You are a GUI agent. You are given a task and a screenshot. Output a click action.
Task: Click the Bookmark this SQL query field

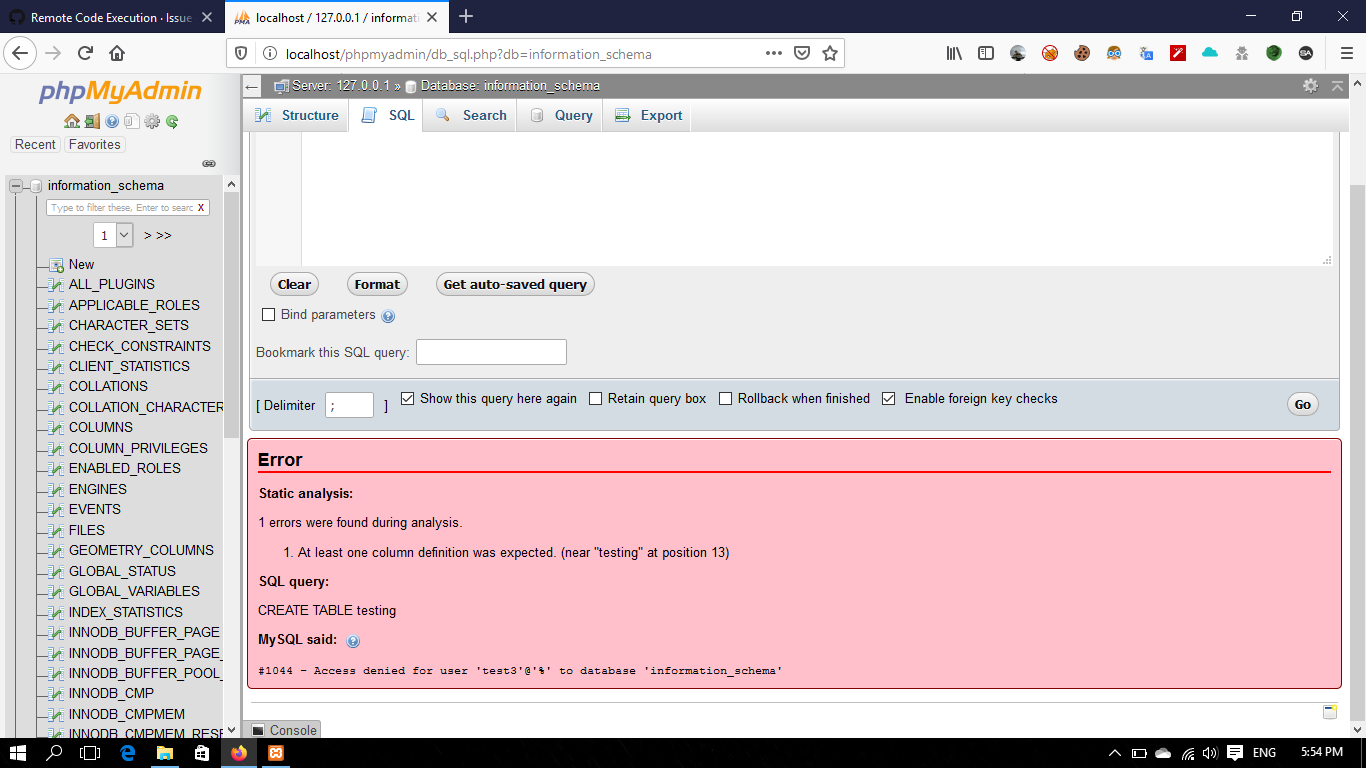[x=491, y=351]
